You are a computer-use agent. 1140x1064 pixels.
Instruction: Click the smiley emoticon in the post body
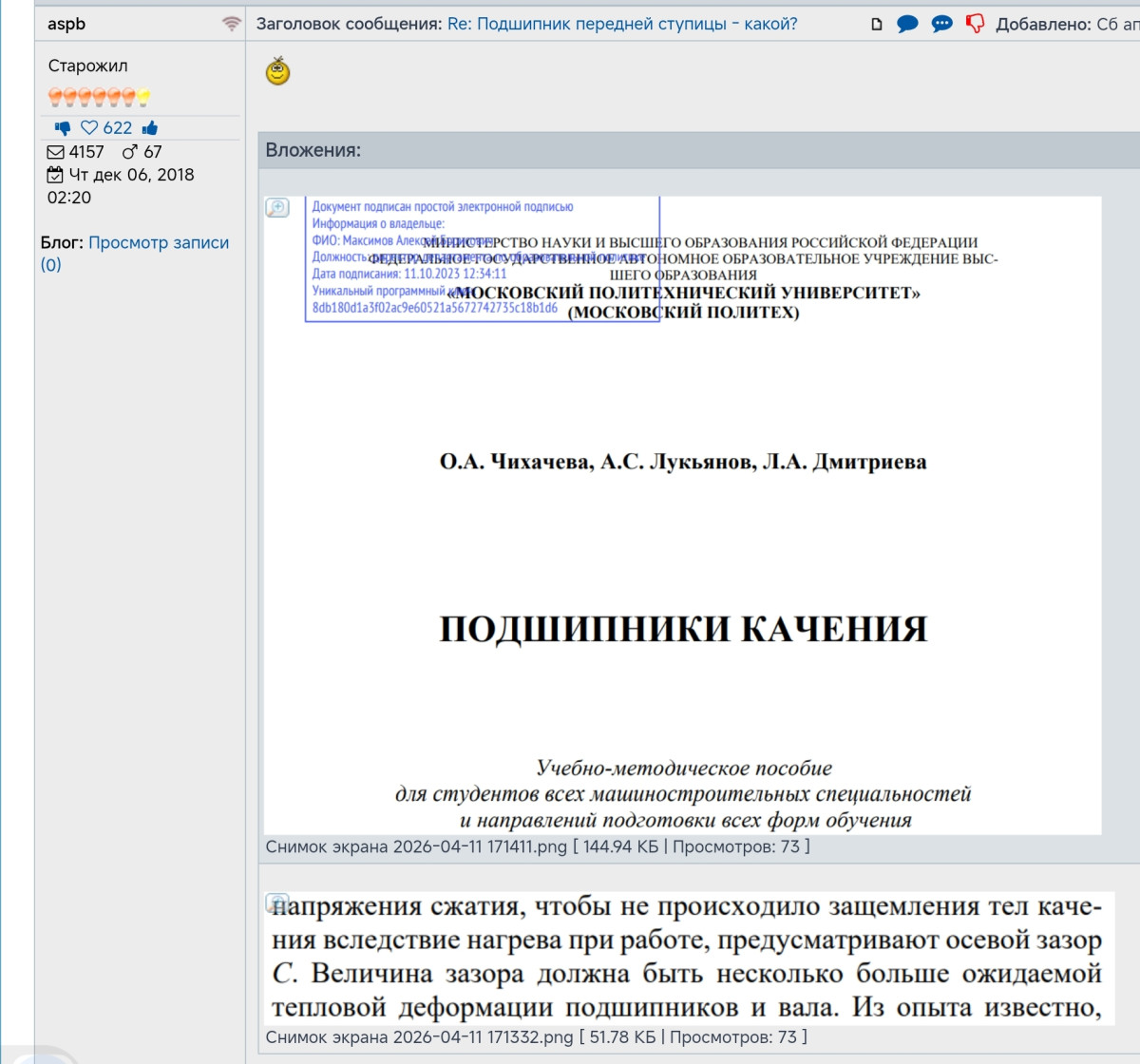277,71
